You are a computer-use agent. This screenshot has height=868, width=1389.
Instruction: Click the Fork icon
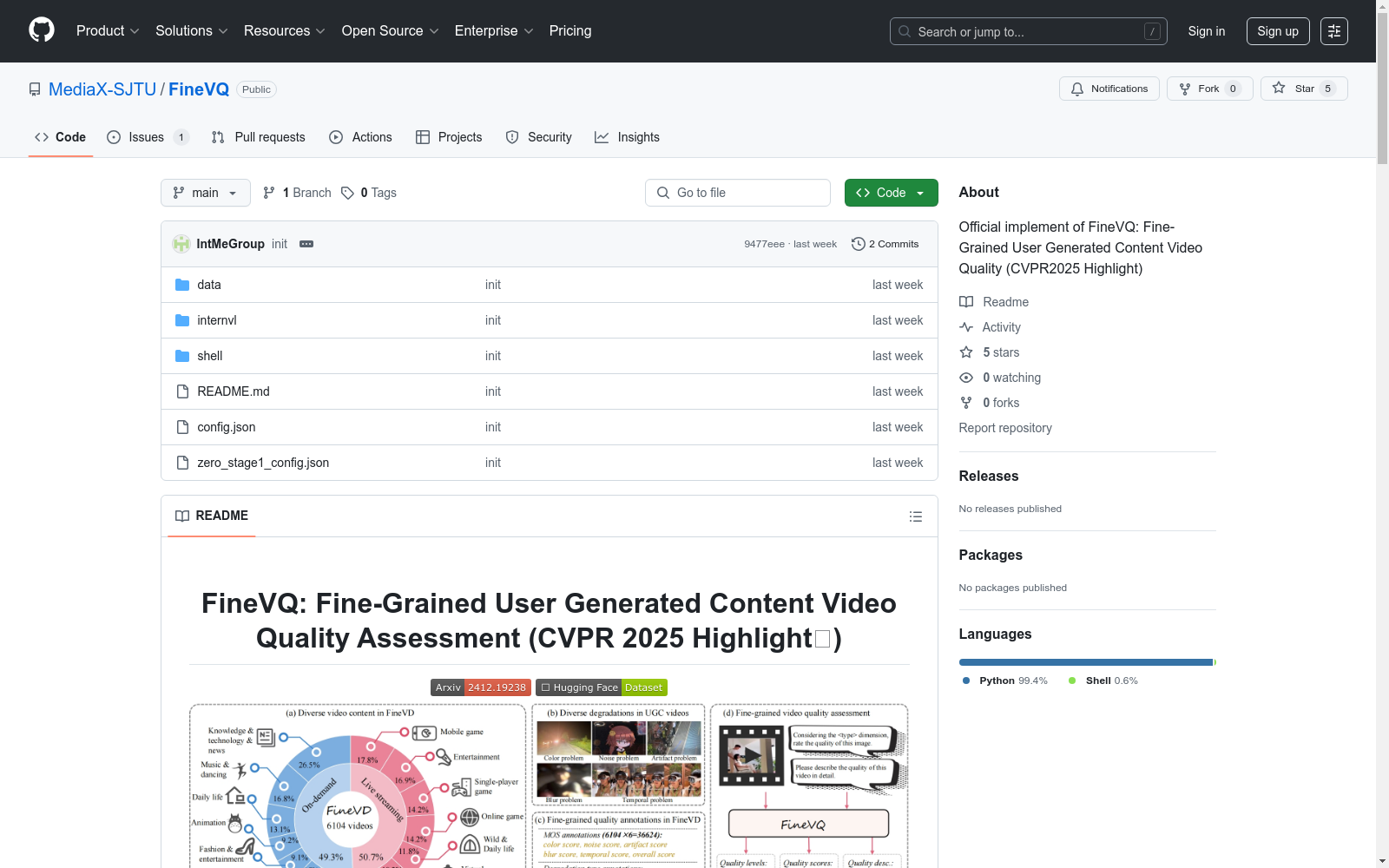(1185, 89)
